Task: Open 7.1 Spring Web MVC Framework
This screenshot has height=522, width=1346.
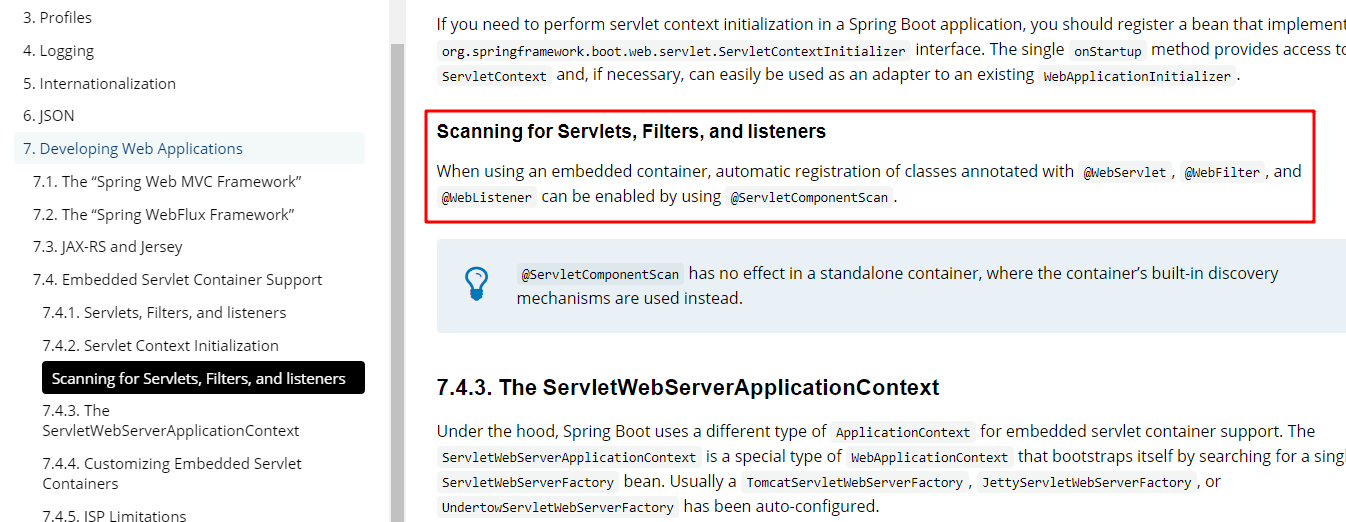Action: pyautogui.click(x=167, y=182)
